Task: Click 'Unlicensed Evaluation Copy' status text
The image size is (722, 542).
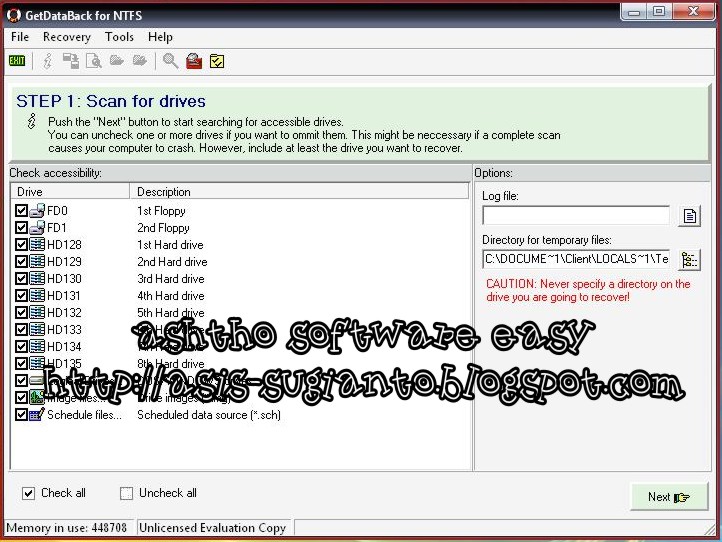Action: [x=212, y=528]
